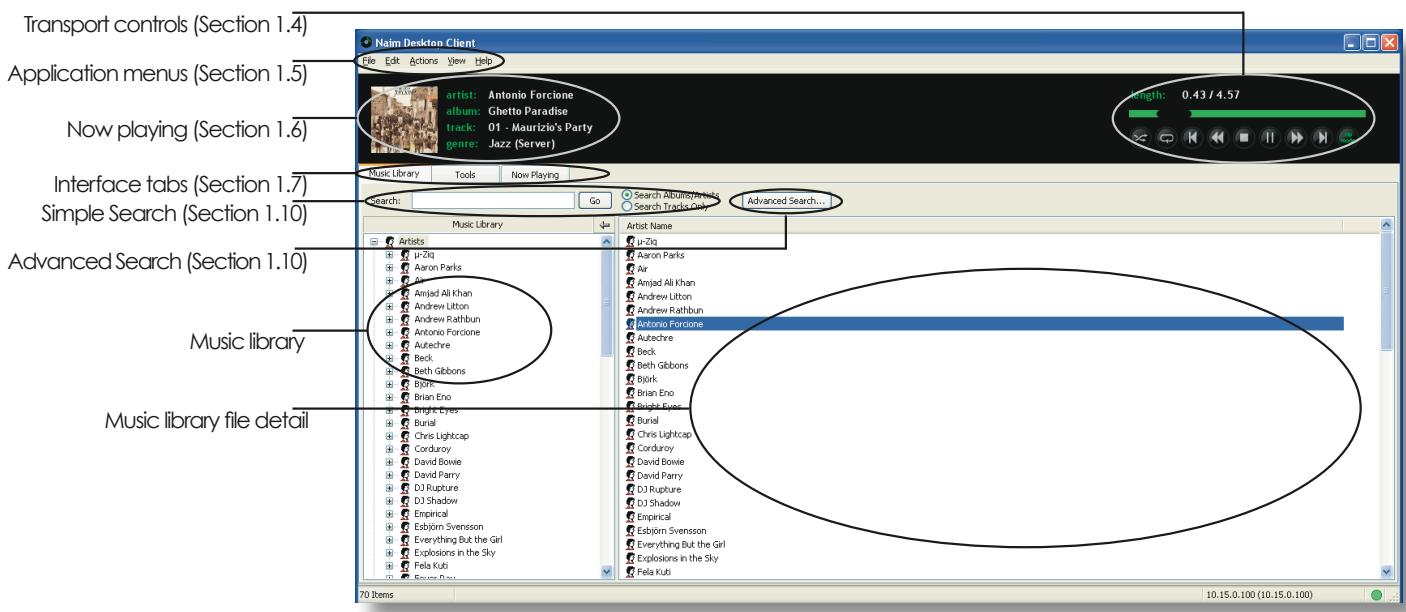The image size is (1406, 612).
Task: Click the Naim Desktop Client title bar icon
Action: pos(366,43)
